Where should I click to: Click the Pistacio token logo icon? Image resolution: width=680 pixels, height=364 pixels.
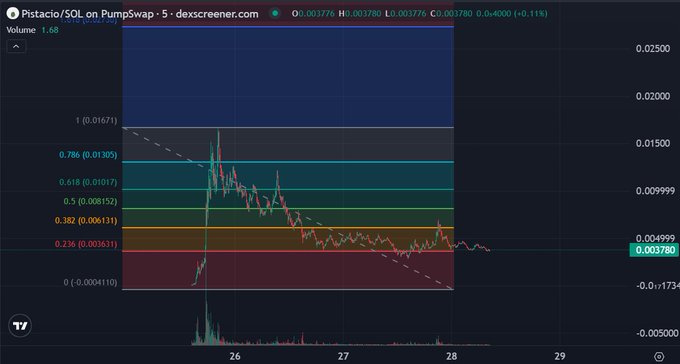(x=13, y=14)
